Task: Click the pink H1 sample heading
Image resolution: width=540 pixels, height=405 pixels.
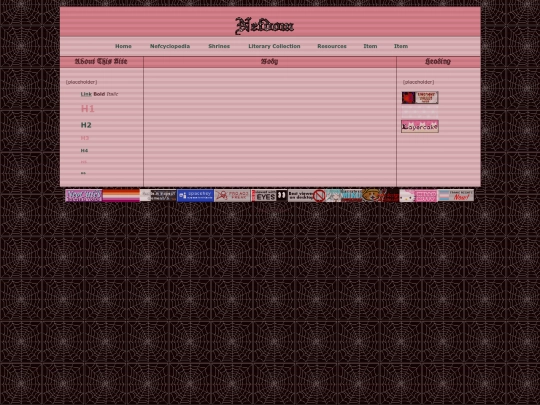Action: [87, 109]
